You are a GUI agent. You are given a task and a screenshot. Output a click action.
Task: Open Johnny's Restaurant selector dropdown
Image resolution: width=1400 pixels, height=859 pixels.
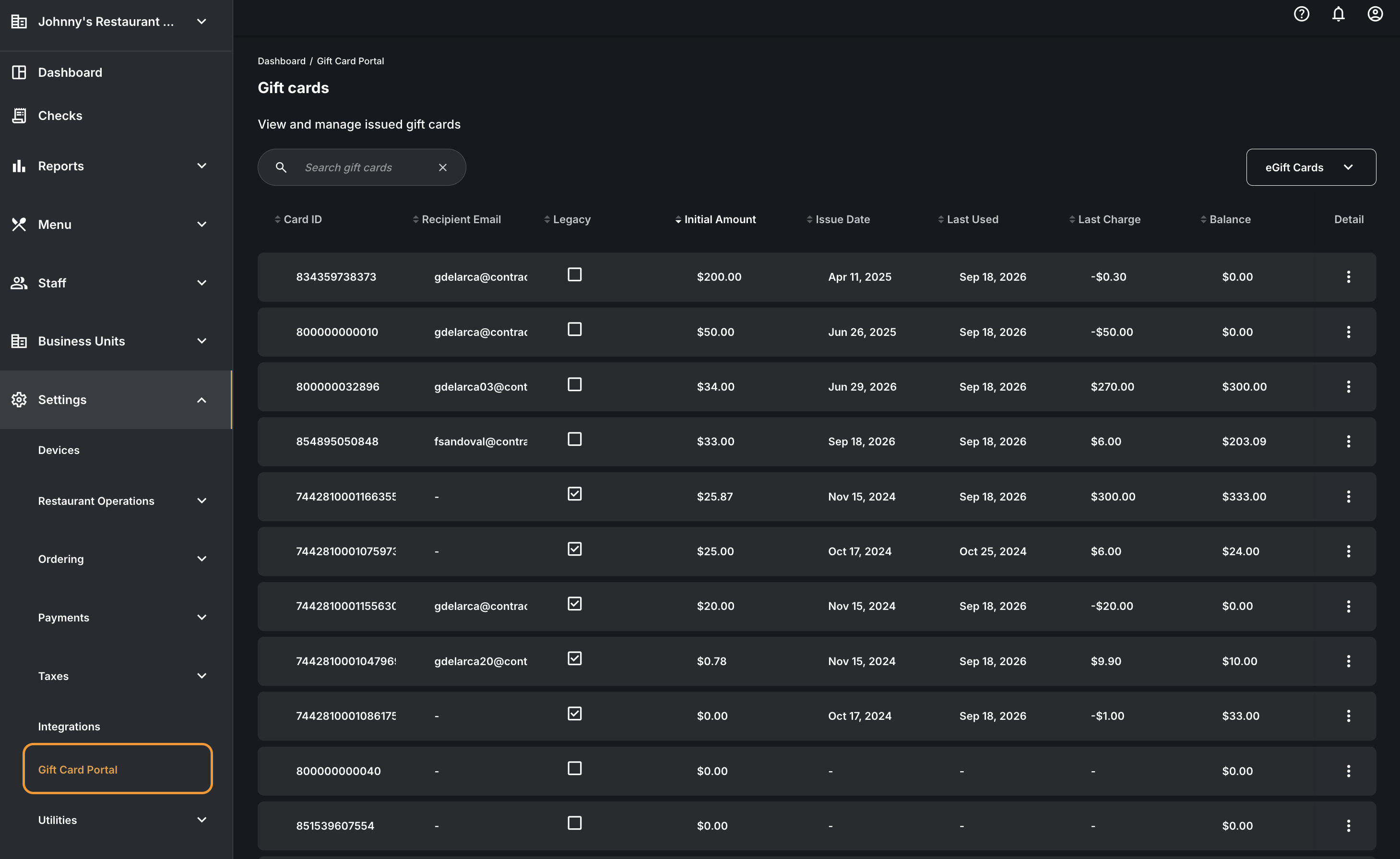click(116, 22)
